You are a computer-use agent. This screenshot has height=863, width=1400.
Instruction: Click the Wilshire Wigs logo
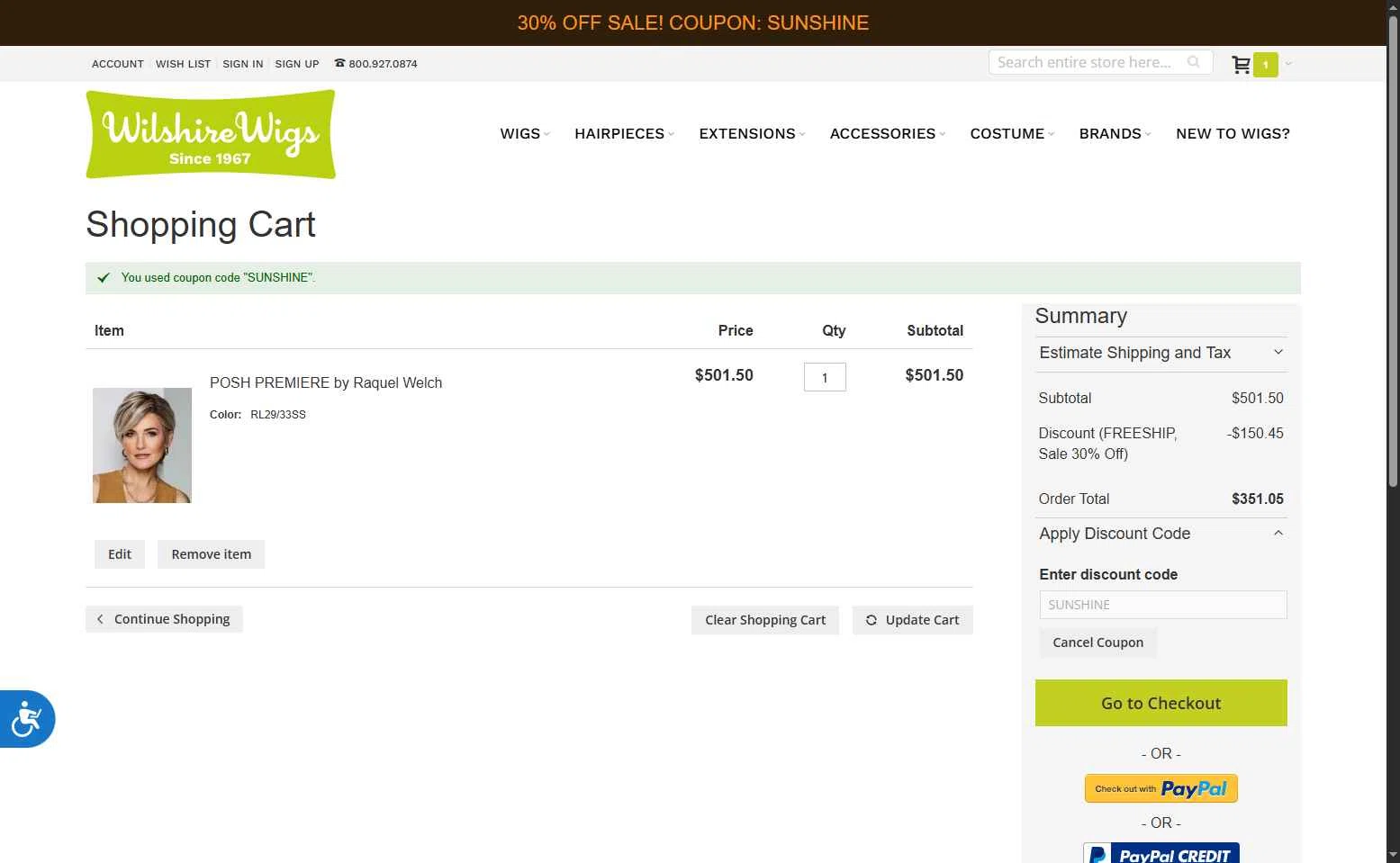click(211, 134)
